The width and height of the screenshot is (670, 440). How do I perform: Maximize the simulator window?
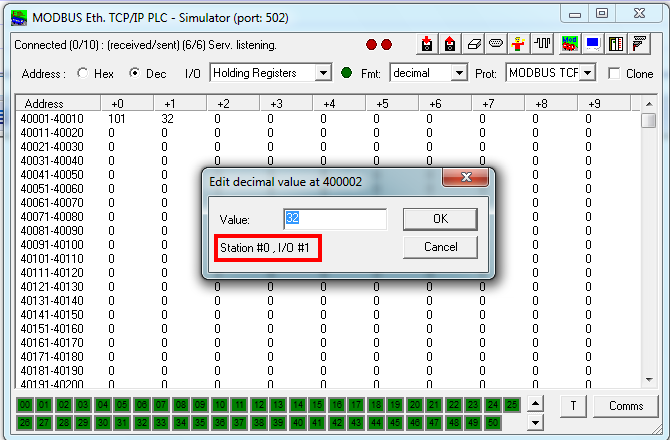coord(602,14)
